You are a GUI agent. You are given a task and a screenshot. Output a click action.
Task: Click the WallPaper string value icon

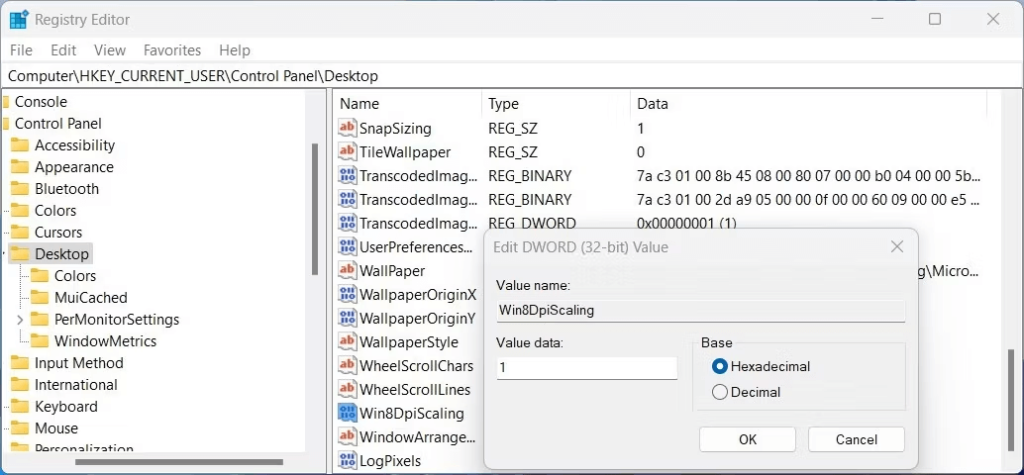click(x=347, y=271)
